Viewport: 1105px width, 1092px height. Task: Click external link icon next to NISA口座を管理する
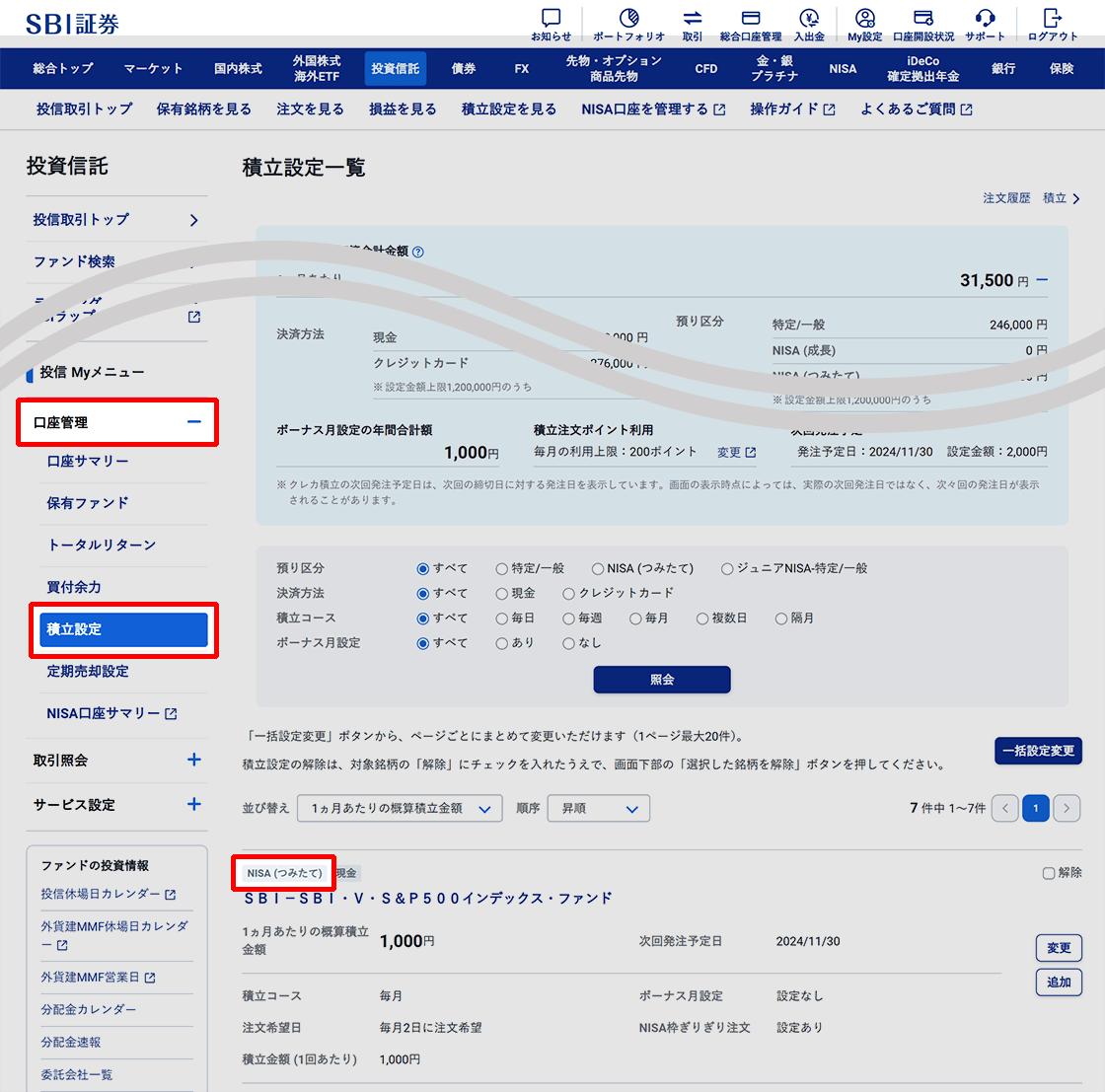point(719,109)
